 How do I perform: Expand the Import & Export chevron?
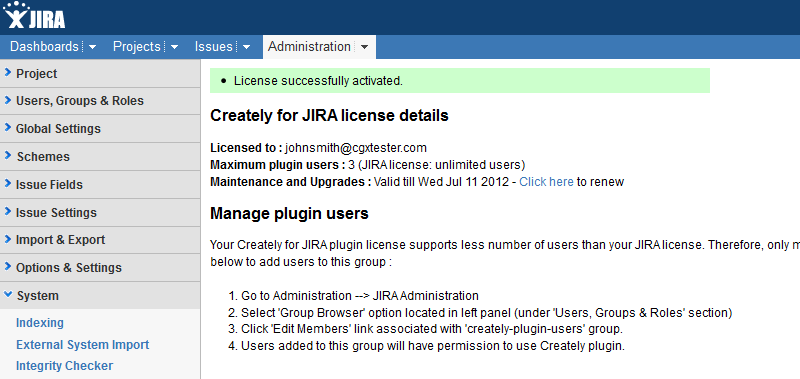[x=8, y=239]
